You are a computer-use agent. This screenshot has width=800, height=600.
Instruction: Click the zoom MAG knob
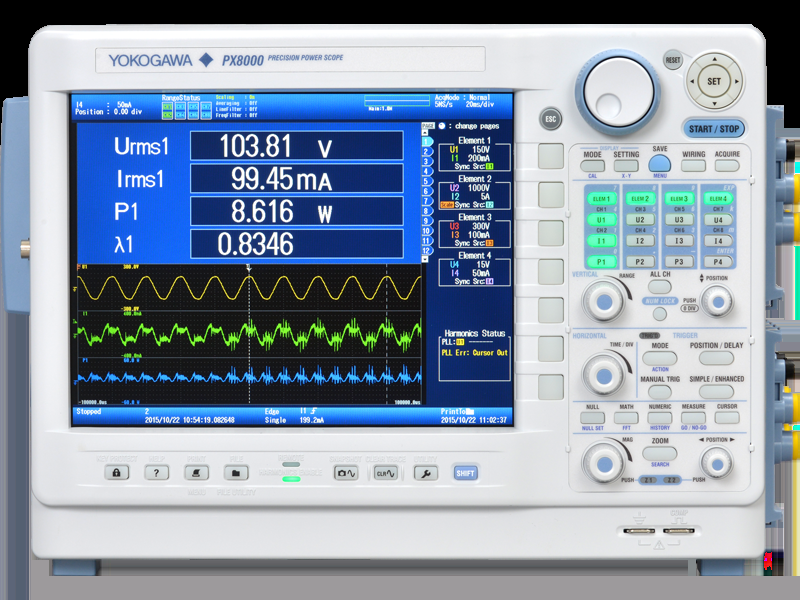(604, 464)
